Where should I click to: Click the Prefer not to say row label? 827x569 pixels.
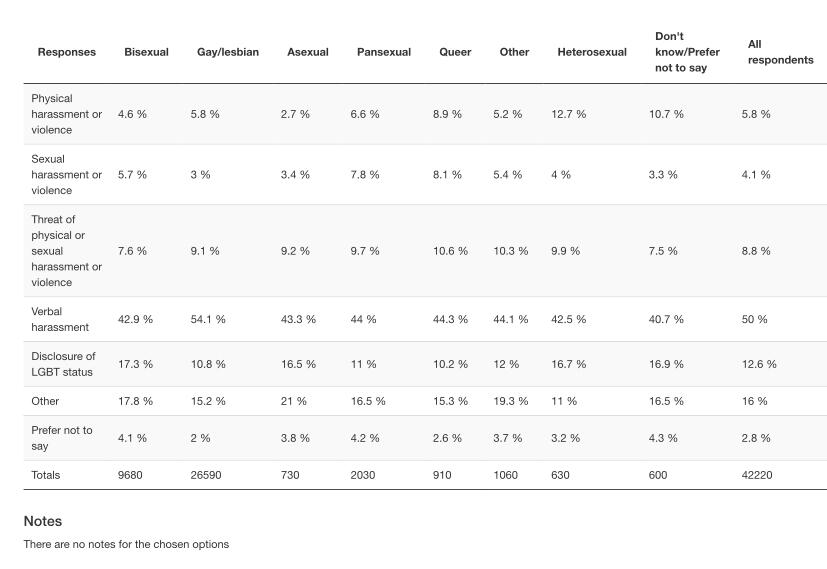point(61,438)
